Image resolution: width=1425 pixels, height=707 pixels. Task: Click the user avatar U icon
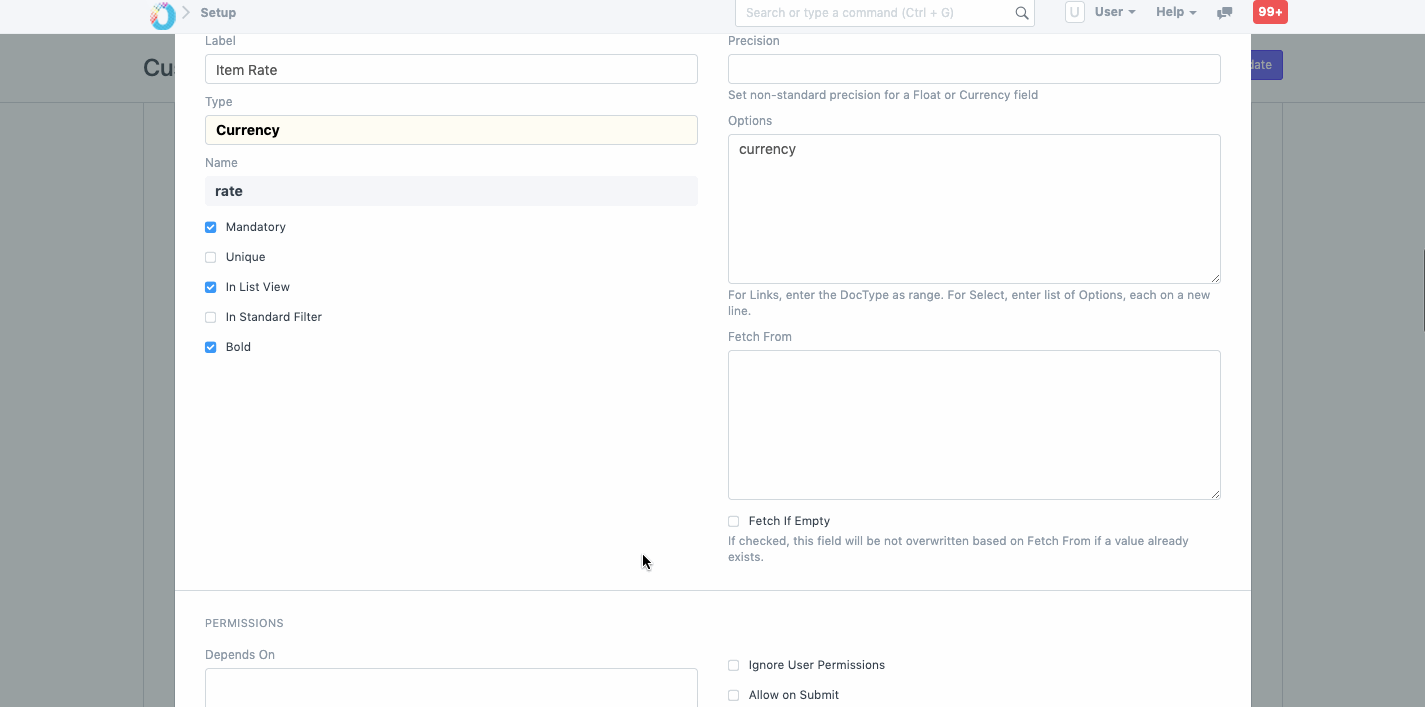tap(1074, 12)
